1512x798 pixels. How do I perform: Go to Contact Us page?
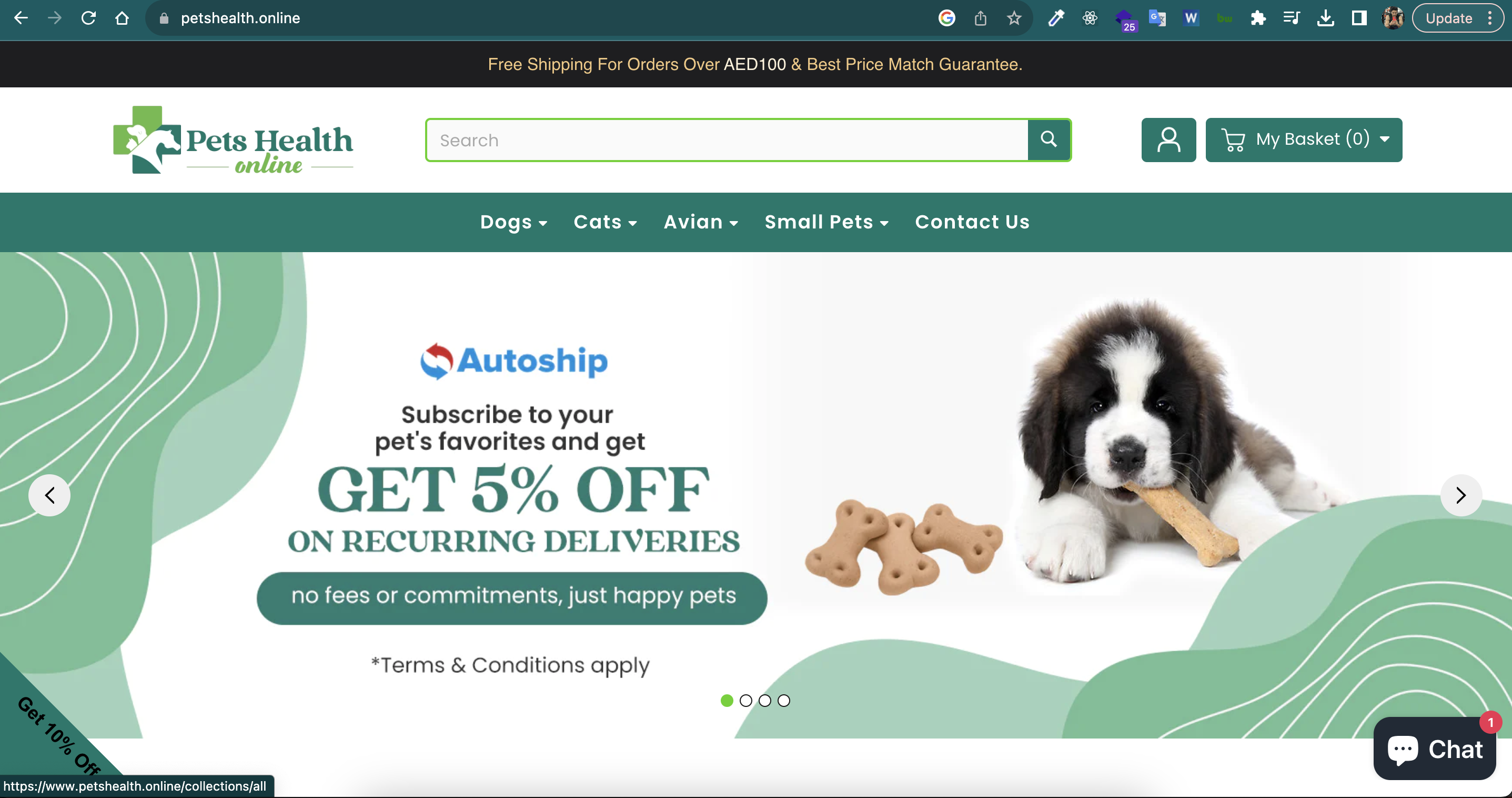[972, 222]
